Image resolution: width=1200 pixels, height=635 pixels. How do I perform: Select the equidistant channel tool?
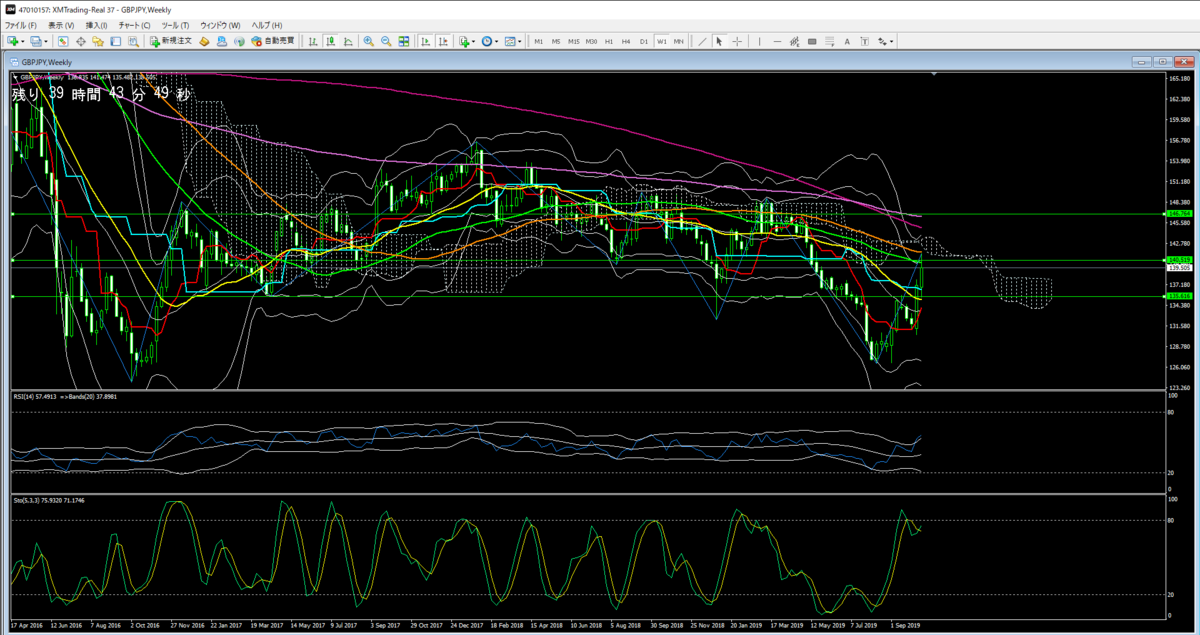[x=795, y=41]
